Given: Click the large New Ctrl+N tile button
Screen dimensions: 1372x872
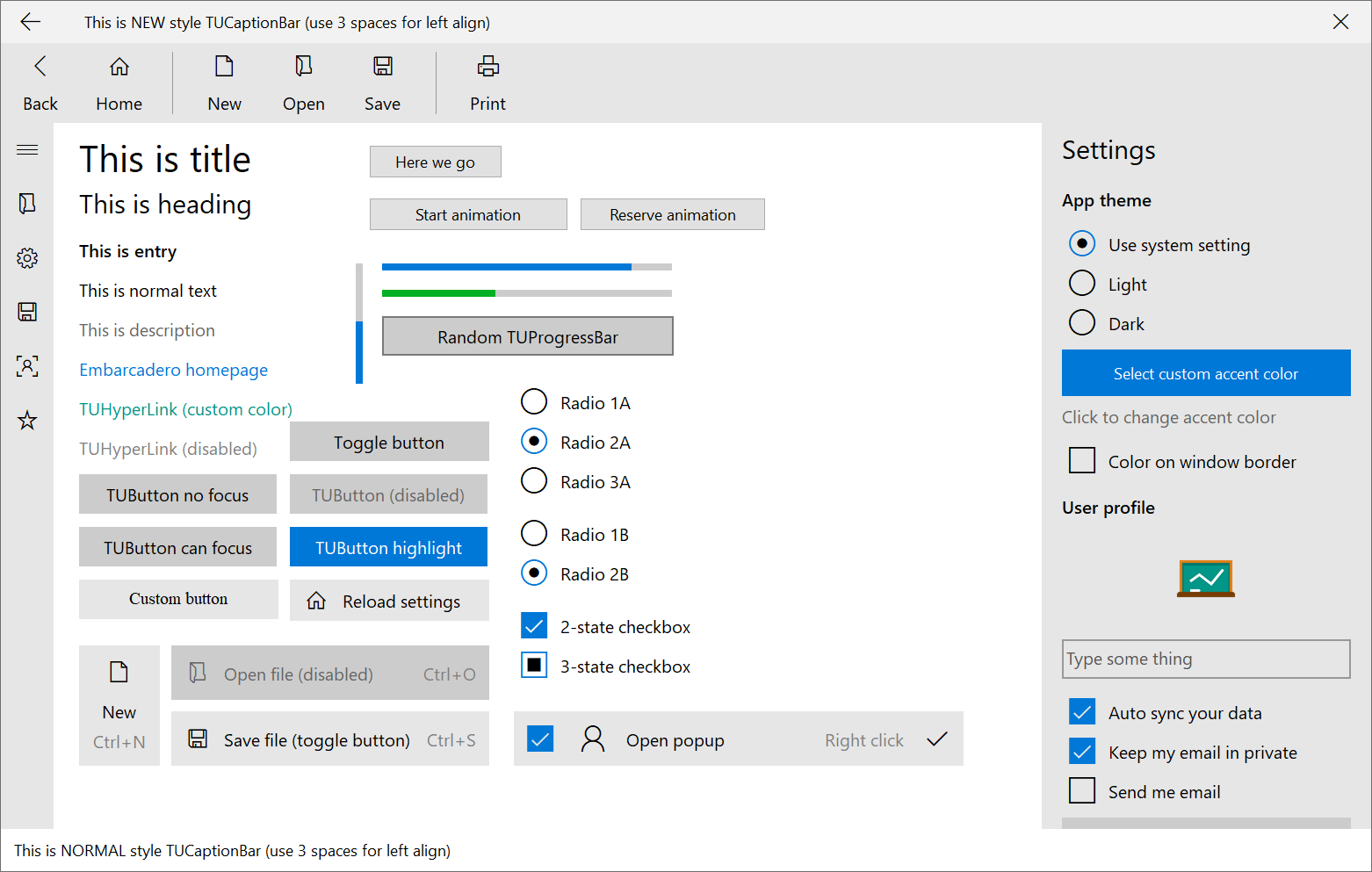Looking at the screenshot, I should coord(119,705).
